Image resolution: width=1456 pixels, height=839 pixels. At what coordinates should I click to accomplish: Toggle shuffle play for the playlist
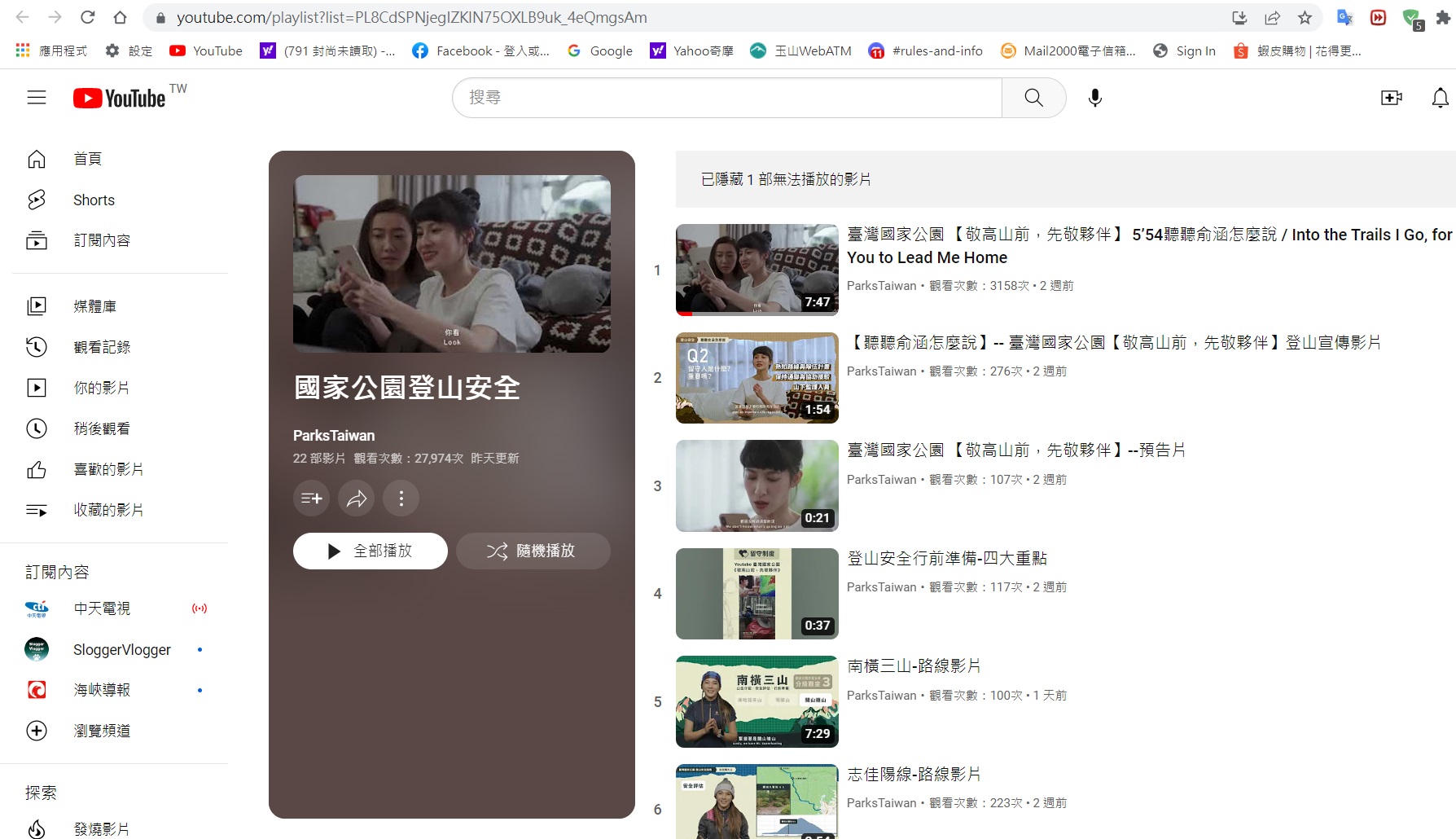[x=533, y=551]
